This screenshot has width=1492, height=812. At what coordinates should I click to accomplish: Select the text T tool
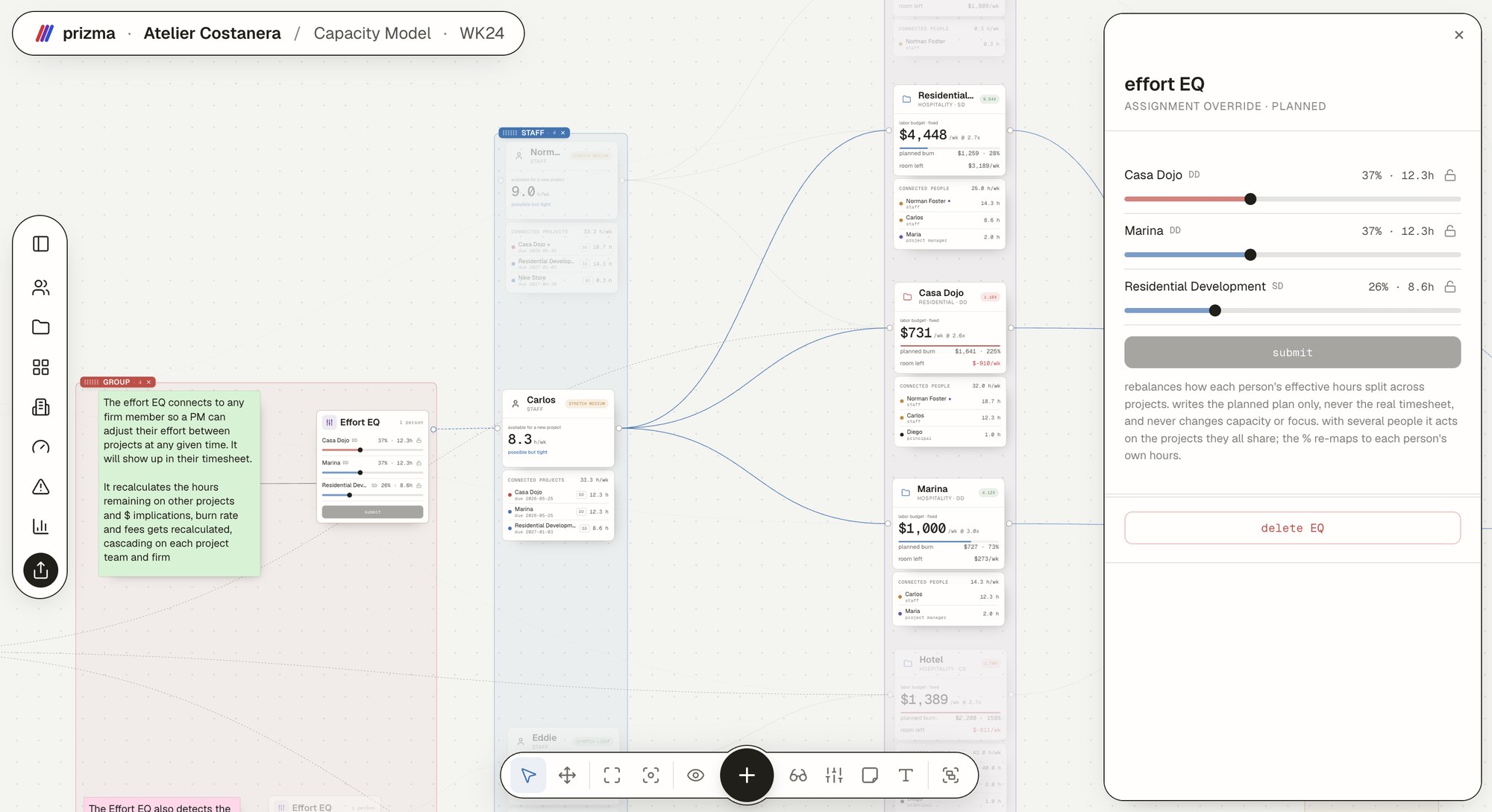pos(906,775)
